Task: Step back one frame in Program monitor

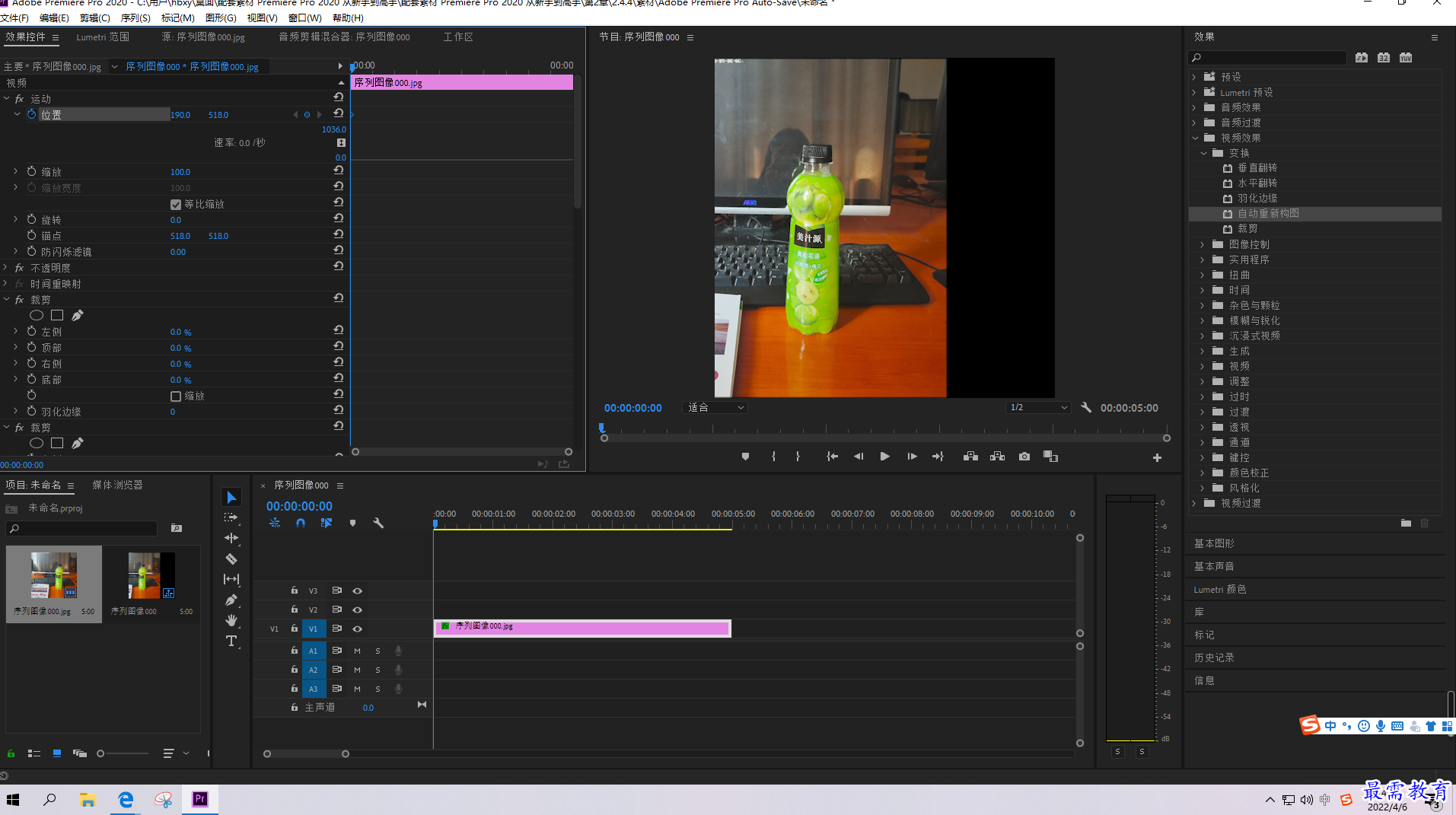Action: click(x=859, y=457)
